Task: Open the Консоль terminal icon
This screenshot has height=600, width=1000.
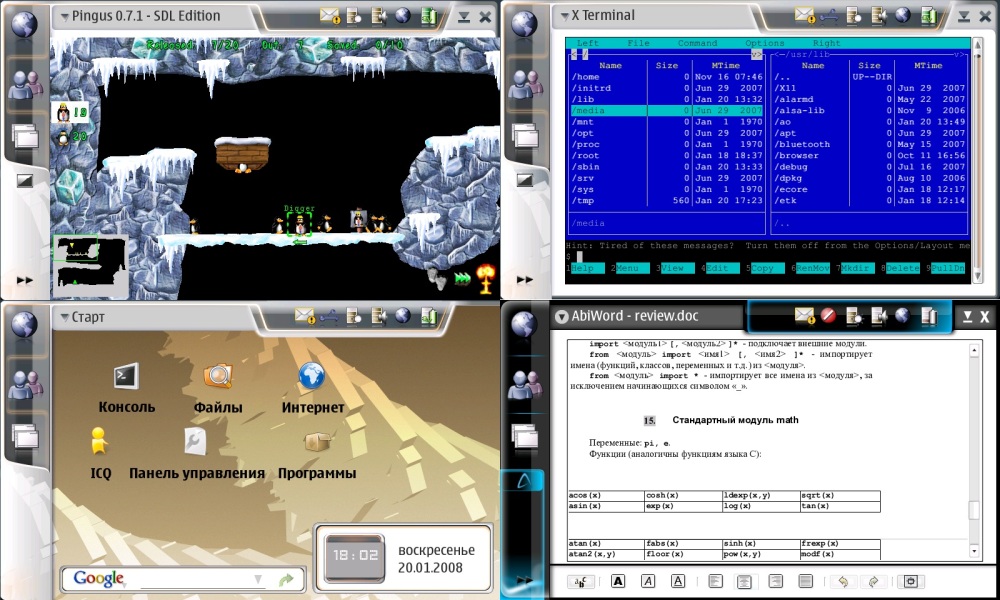Action: point(126,376)
